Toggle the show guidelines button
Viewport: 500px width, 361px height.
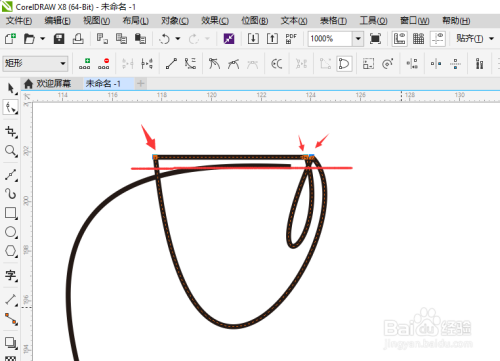438,39
